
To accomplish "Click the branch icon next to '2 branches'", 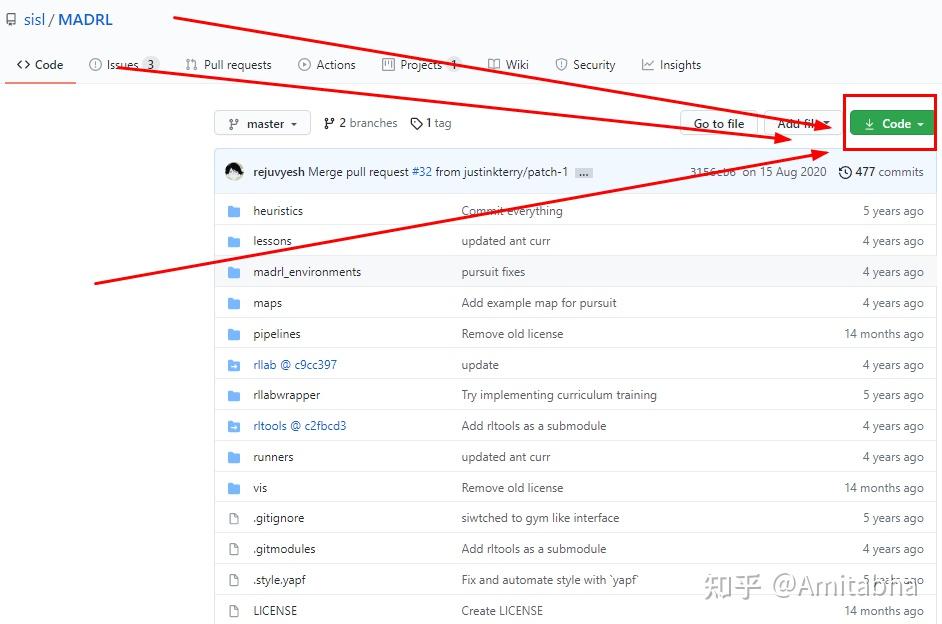I will tap(331, 123).
